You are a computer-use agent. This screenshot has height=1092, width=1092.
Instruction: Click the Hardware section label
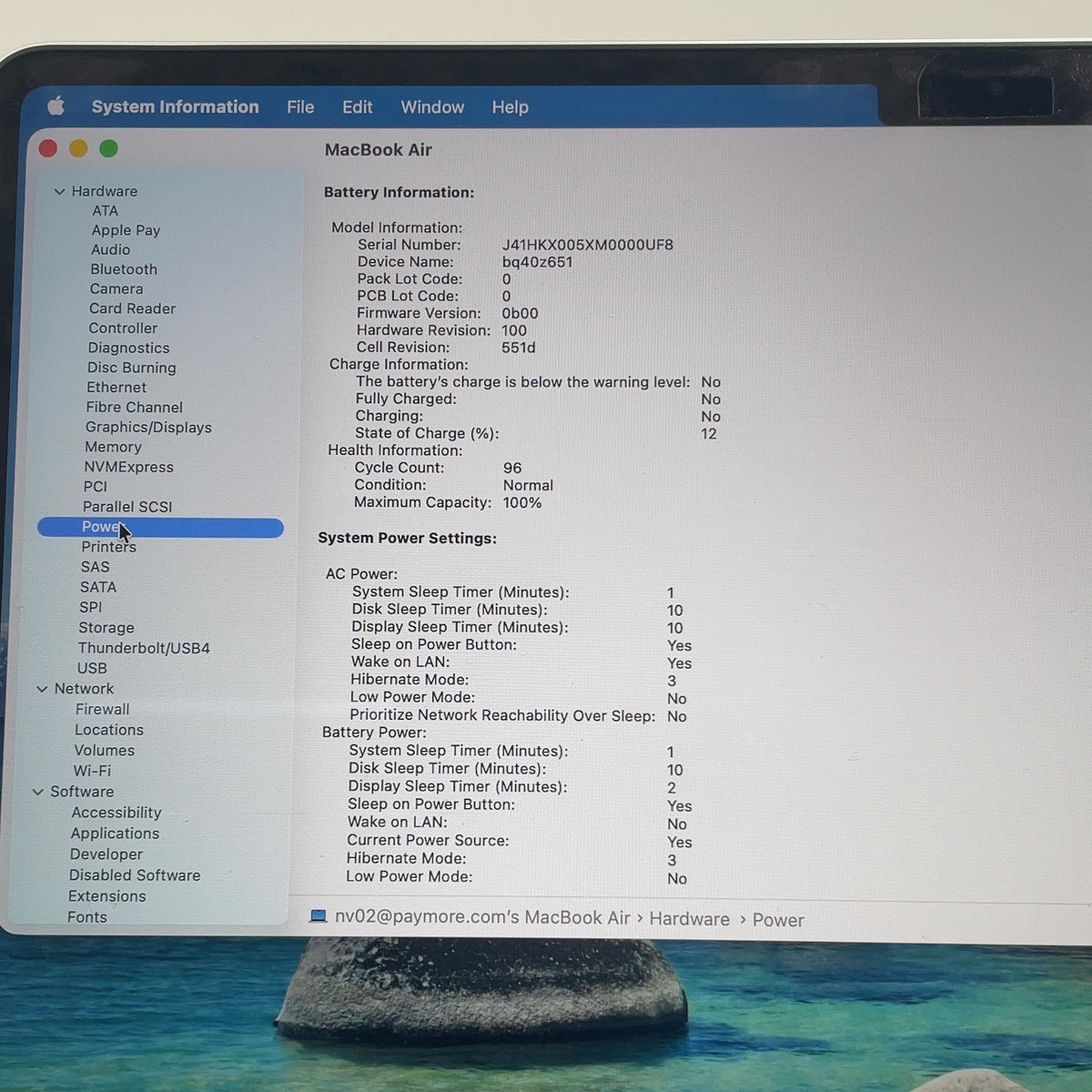pyautogui.click(x=105, y=192)
